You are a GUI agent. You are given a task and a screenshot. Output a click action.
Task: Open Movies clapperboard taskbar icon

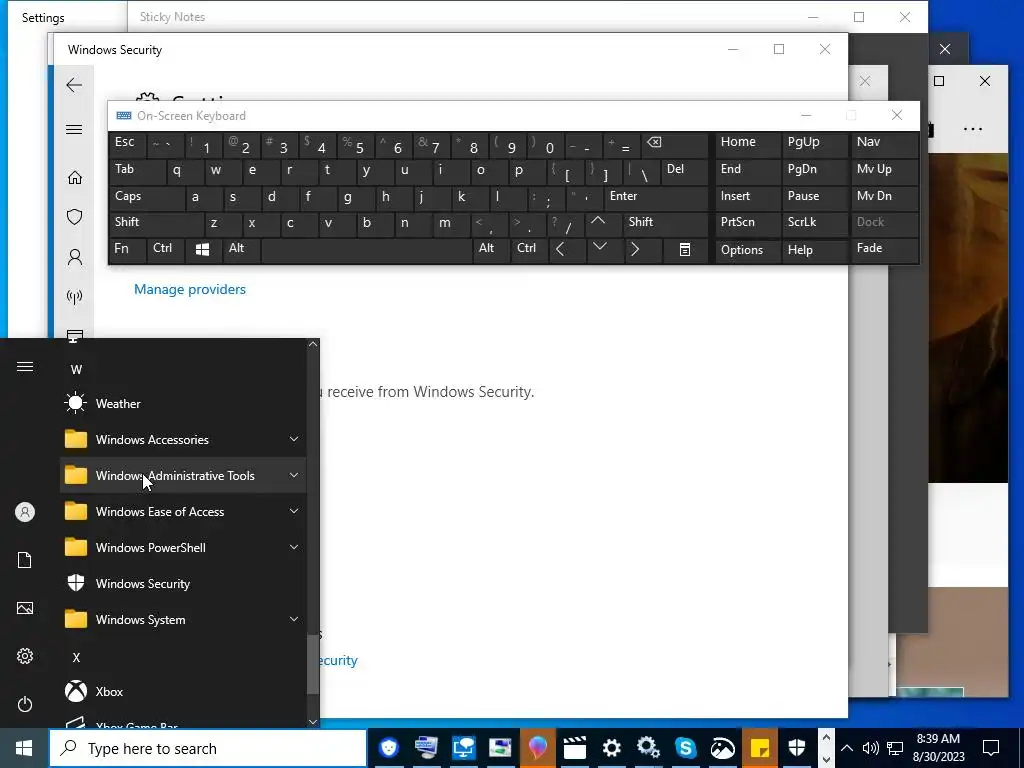pos(575,748)
